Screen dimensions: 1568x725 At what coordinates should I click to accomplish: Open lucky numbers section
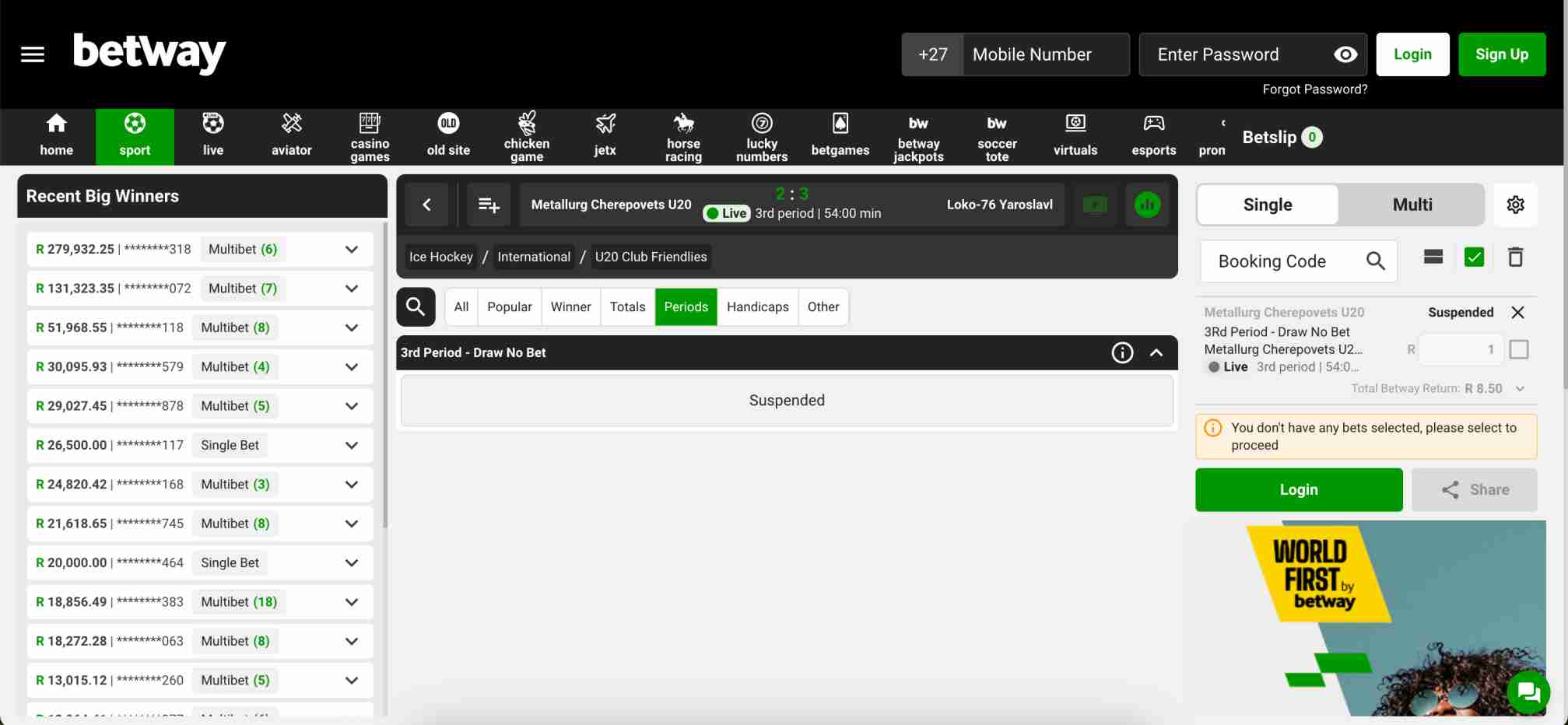coord(762,136)
